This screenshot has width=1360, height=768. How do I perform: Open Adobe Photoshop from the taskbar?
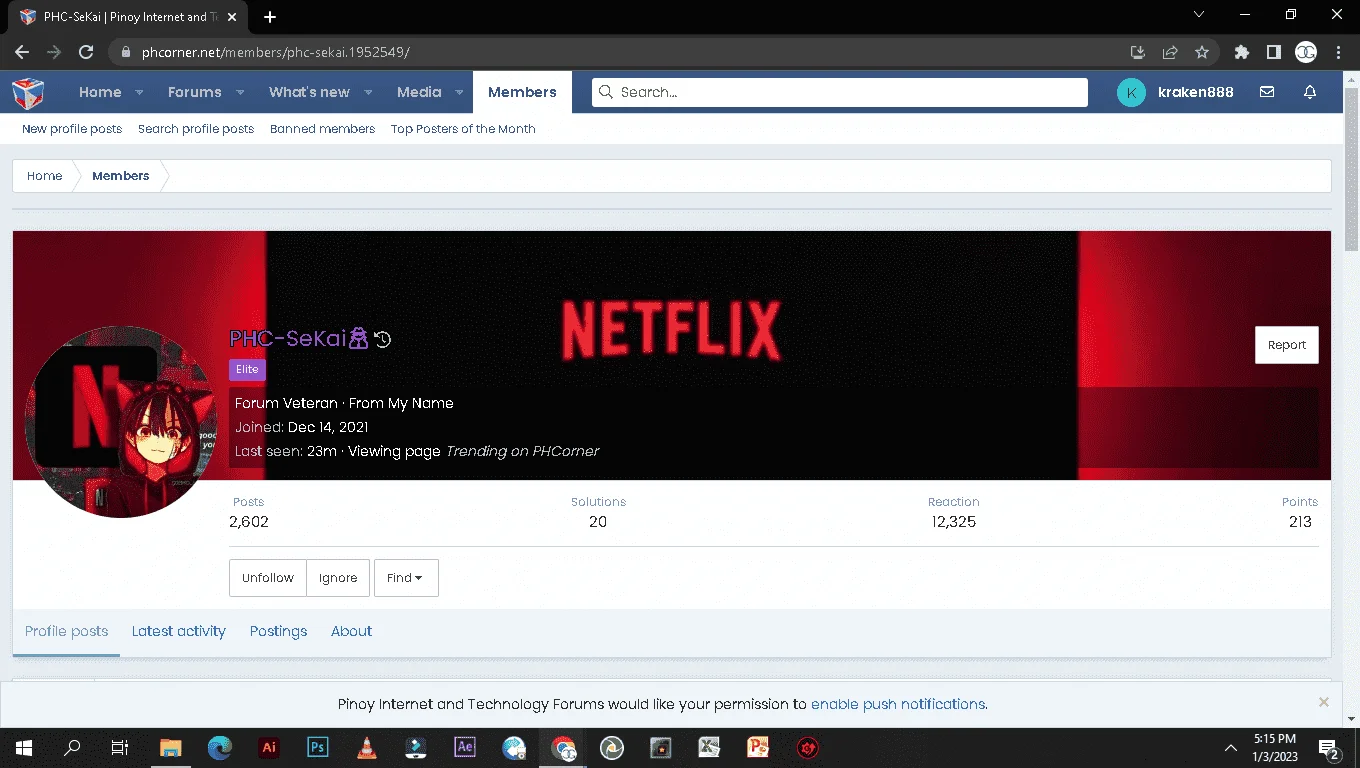[x=317, y=747]
